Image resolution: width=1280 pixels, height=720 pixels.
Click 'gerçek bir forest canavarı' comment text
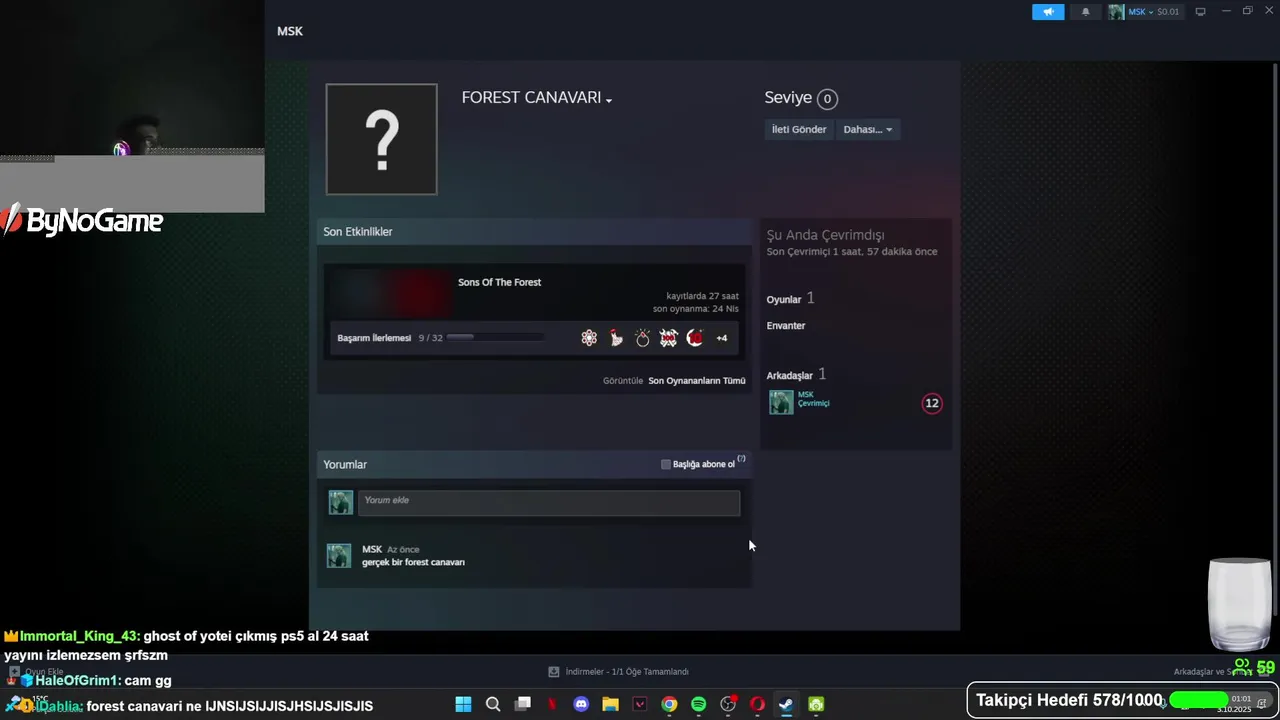point(413,562)
